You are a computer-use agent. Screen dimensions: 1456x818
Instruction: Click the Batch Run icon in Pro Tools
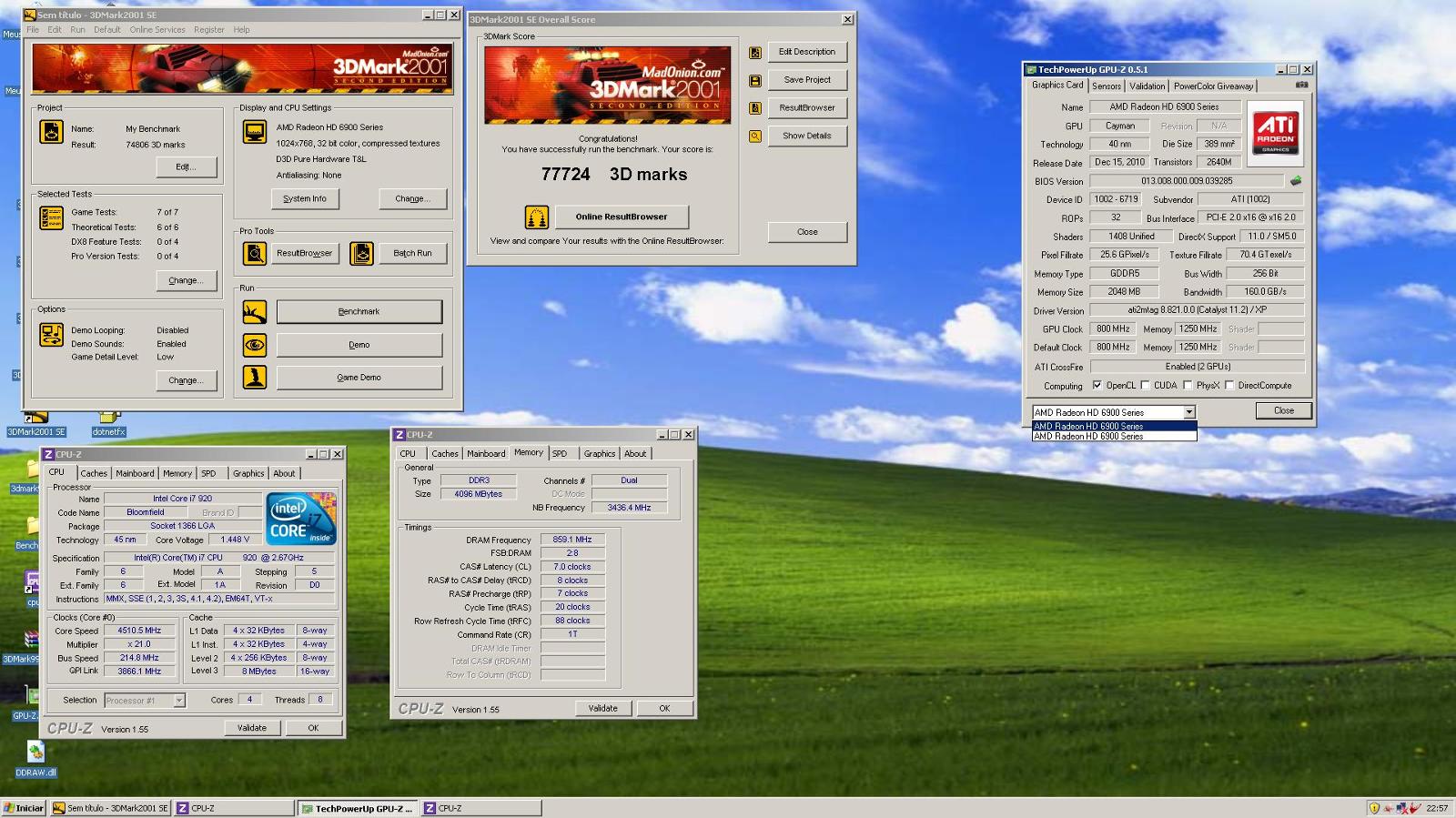point(361,253)
